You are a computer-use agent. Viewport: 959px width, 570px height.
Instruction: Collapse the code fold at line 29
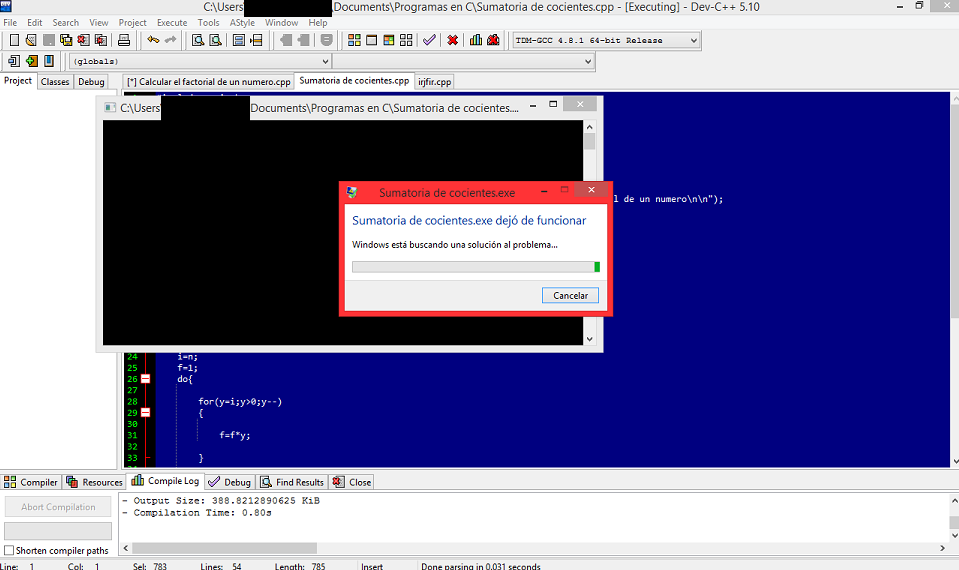click(146, 413)
